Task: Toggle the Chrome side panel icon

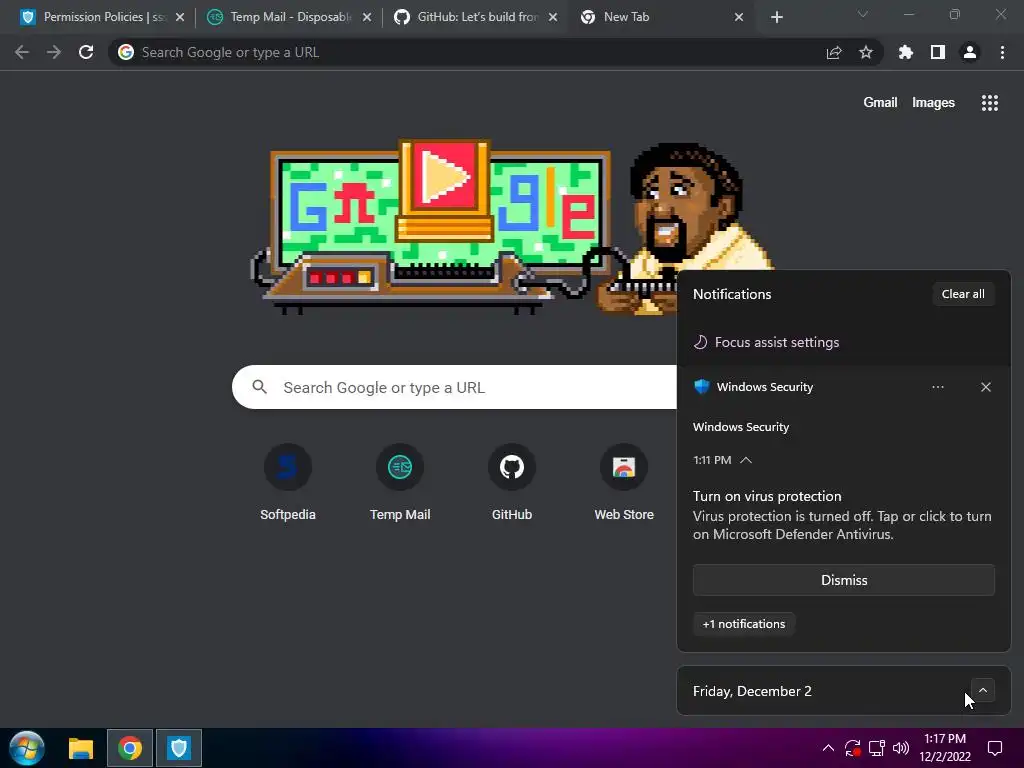Action: coord(938,52)
